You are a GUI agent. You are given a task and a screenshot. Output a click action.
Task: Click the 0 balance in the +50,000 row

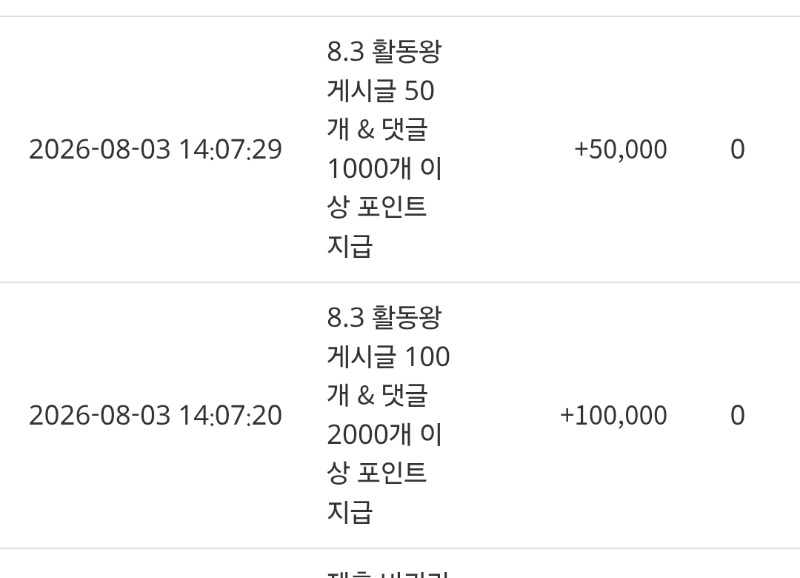click(x=738, y=149)
